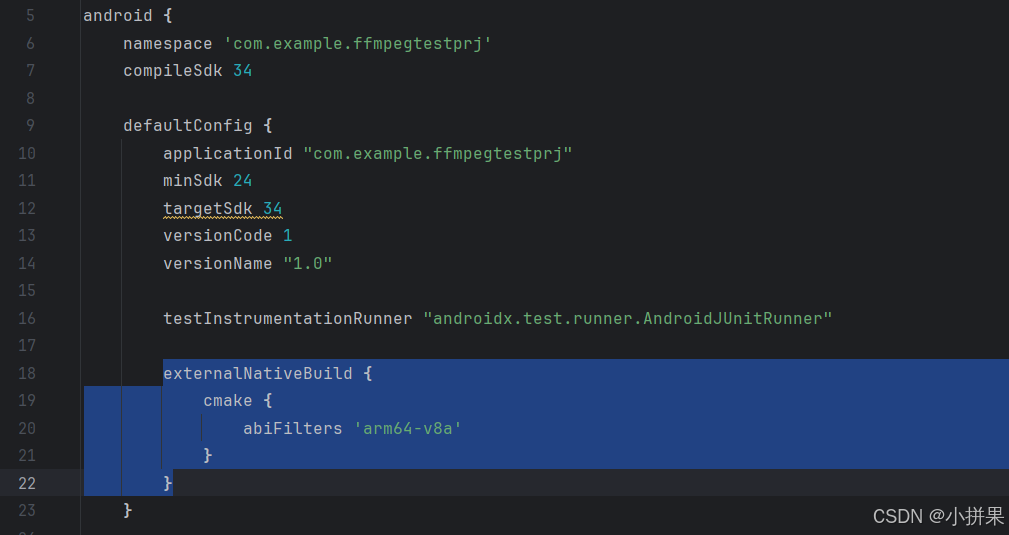This screenshot has width=1009, height=535.
Task: Click the 'compileSdk' property
Action: (172, 70)
